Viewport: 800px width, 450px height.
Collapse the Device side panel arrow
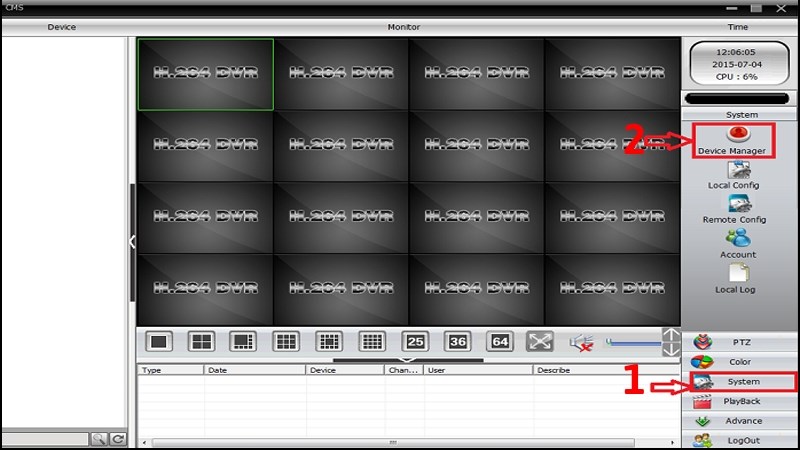tap(132, 242)
